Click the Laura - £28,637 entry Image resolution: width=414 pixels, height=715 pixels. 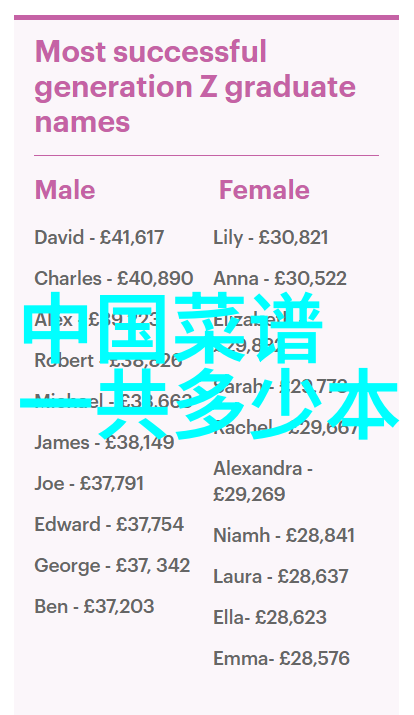281,576
